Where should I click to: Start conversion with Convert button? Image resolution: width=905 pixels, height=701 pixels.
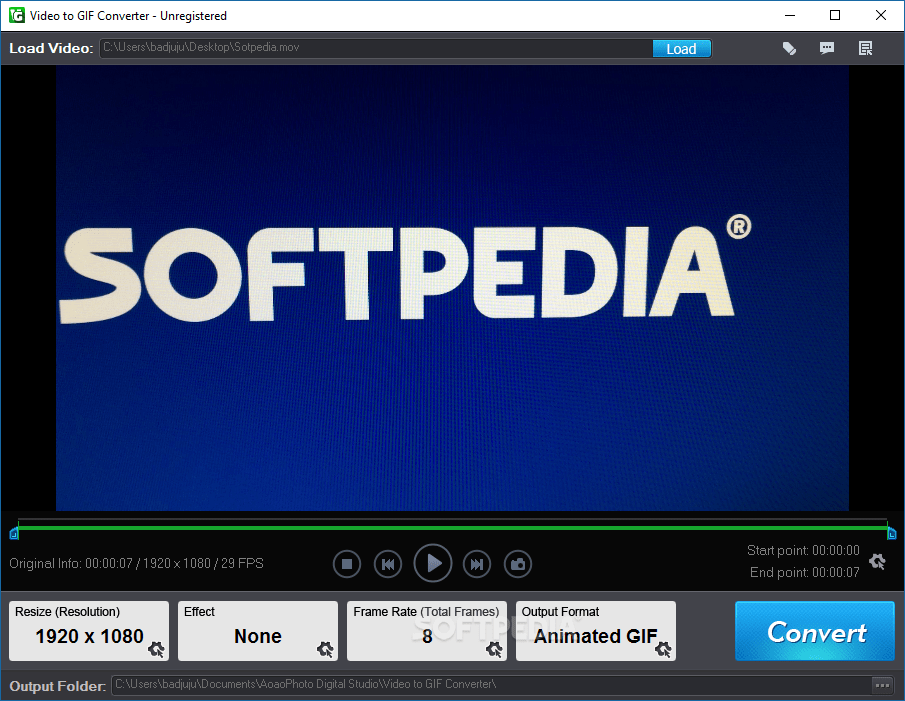(x=815, y=631)
